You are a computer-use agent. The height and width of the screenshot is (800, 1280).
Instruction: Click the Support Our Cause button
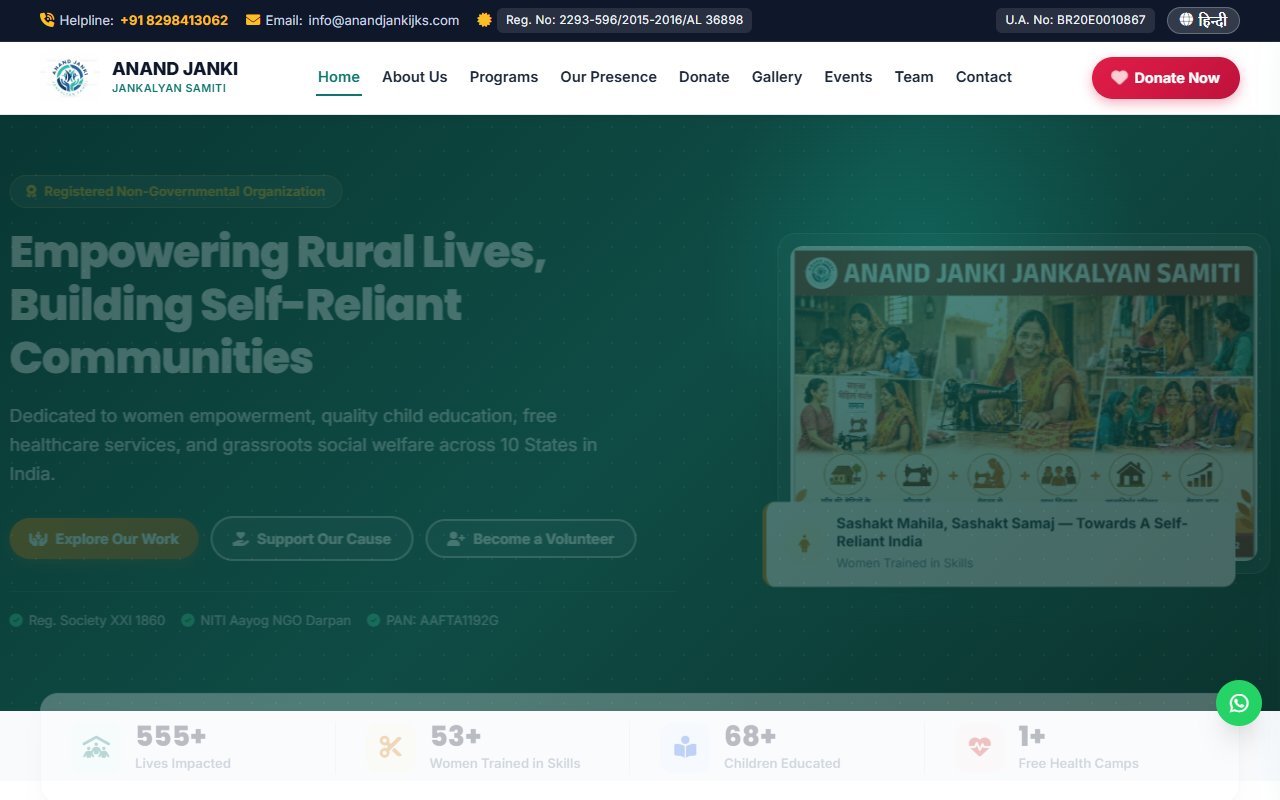pyautogui.click(x=312, y=539)
